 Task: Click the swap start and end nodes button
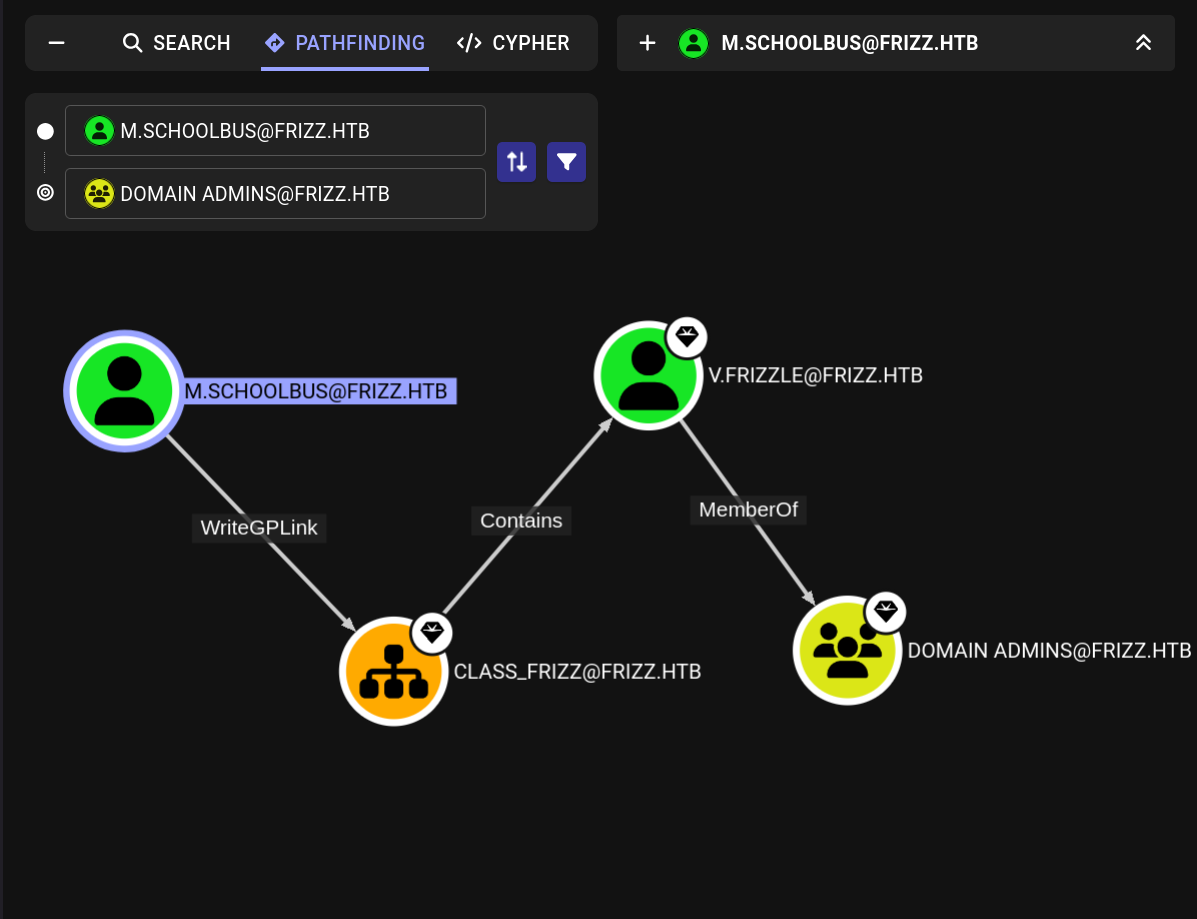point(516,162)
